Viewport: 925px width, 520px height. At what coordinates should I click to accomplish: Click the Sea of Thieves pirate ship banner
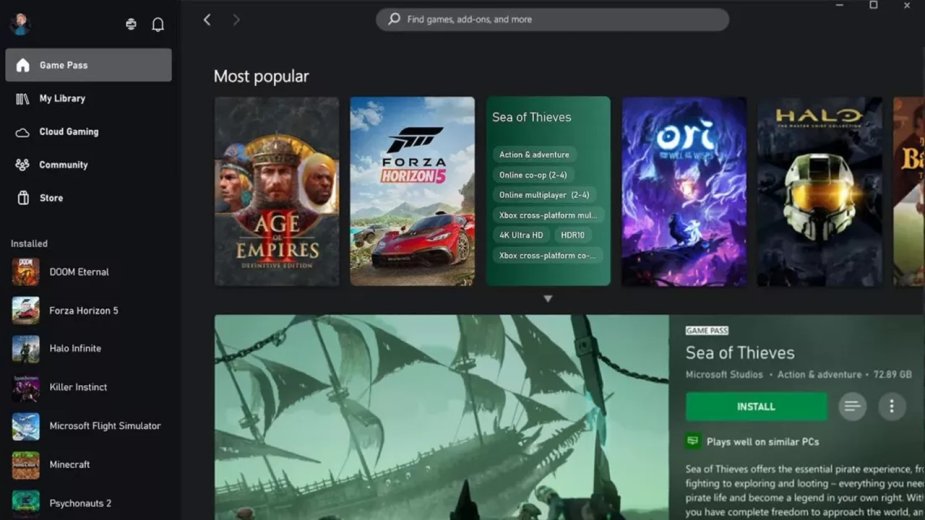click(x=441, y=417)
